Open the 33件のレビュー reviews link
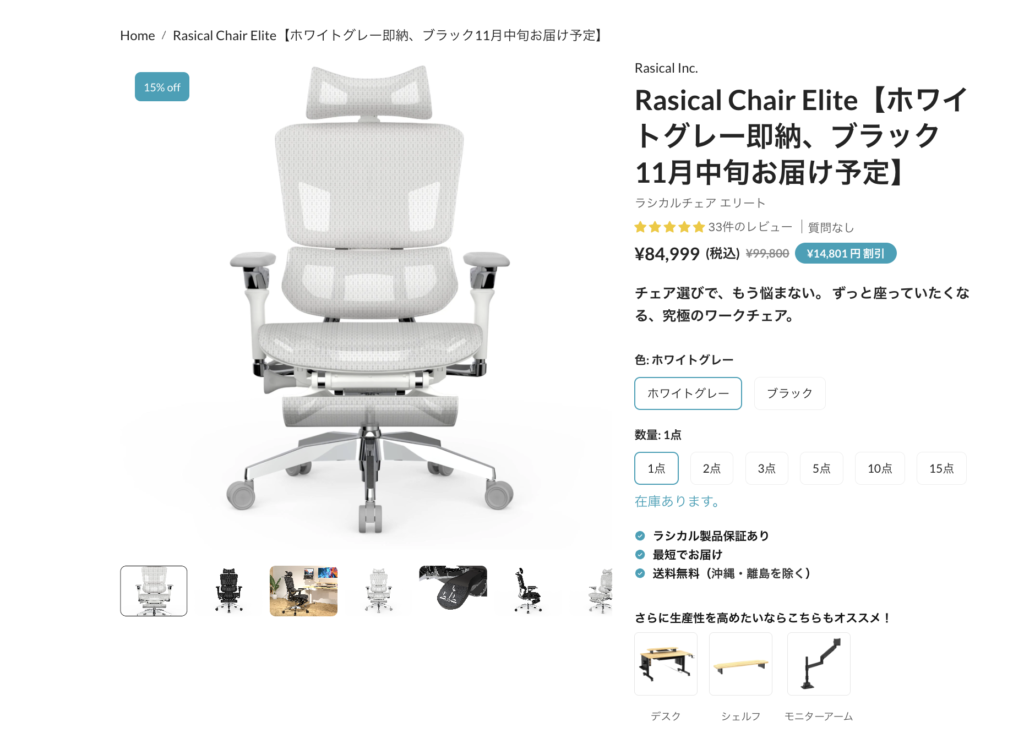Viewport: 1024px width, 755px height. pyautogui.click(x=750, y=227)
